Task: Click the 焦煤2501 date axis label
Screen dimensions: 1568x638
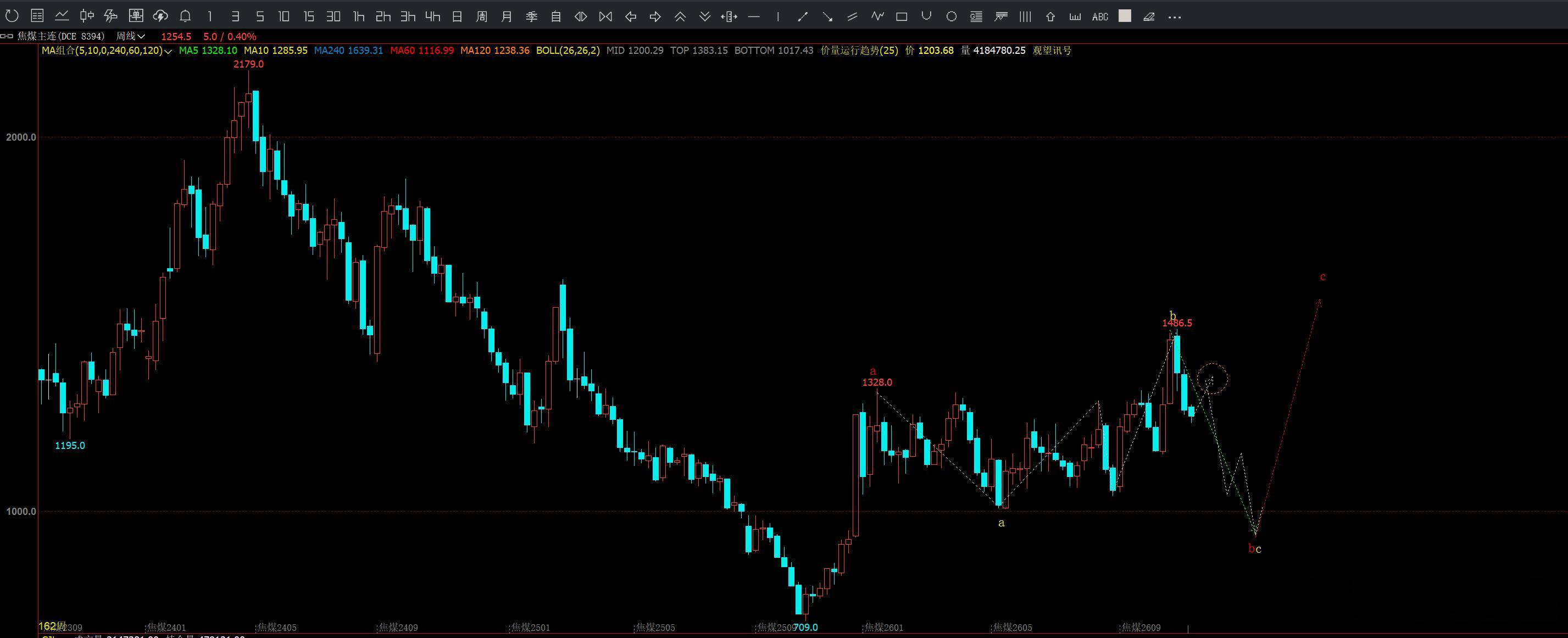Action: pos(530,627)
